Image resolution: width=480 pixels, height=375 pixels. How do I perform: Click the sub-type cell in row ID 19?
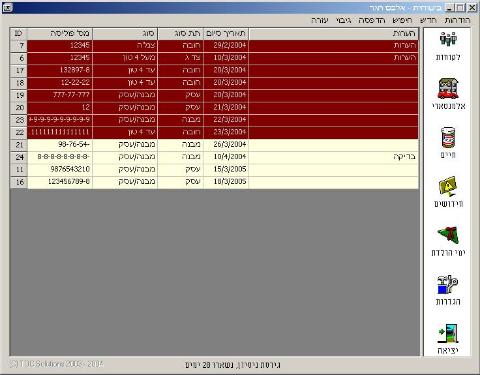click(x=180, y=95)
